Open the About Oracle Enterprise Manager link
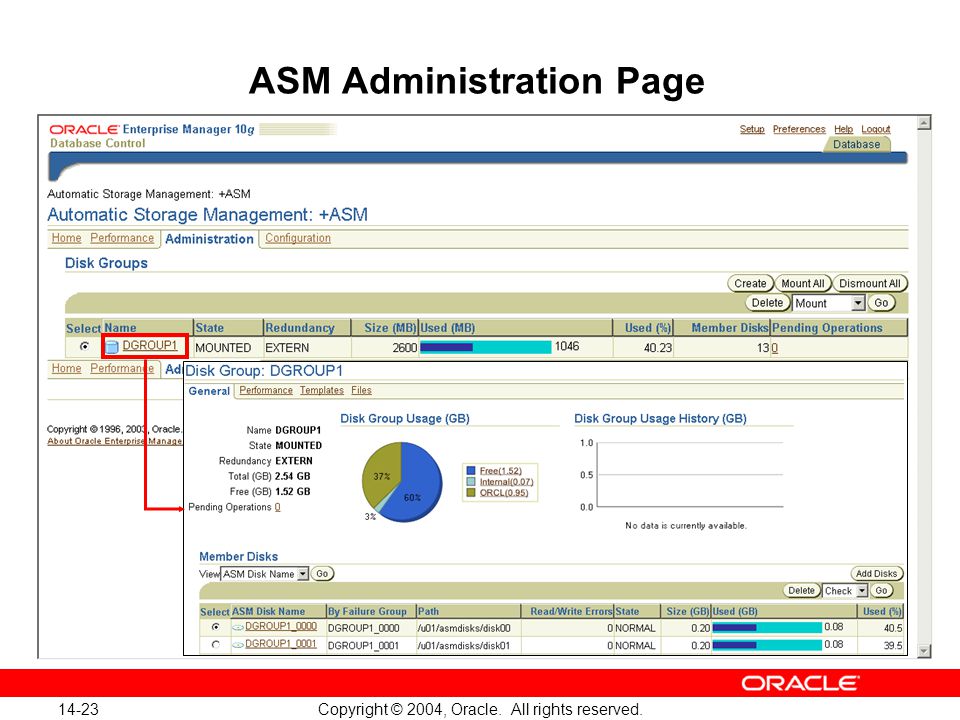 (114, 441)
